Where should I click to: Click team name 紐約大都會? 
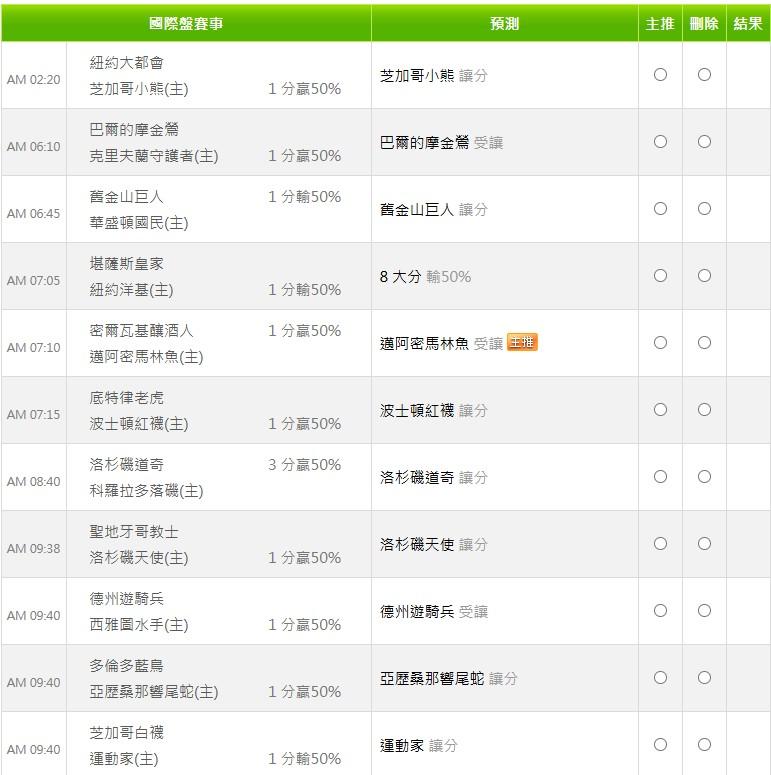pyautogui.click(x=127, y=63)
